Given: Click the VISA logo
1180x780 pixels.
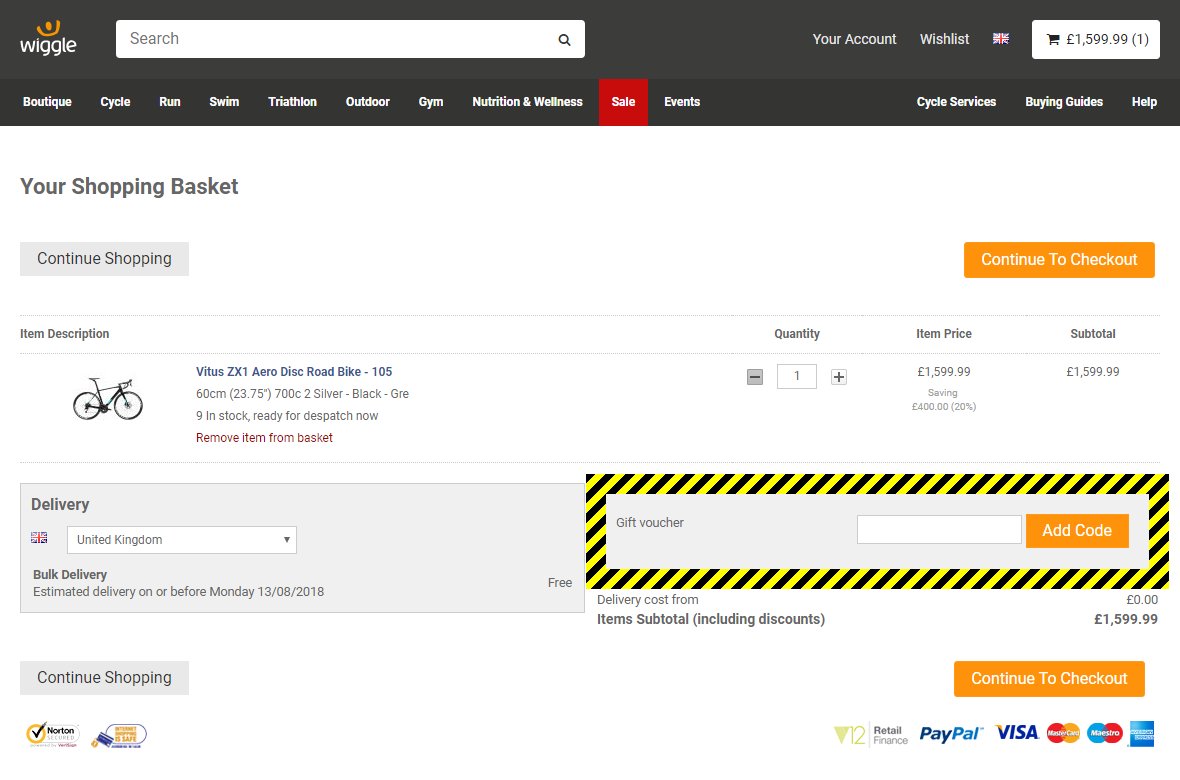Looking at the screenshot, I should point(1016,733).
